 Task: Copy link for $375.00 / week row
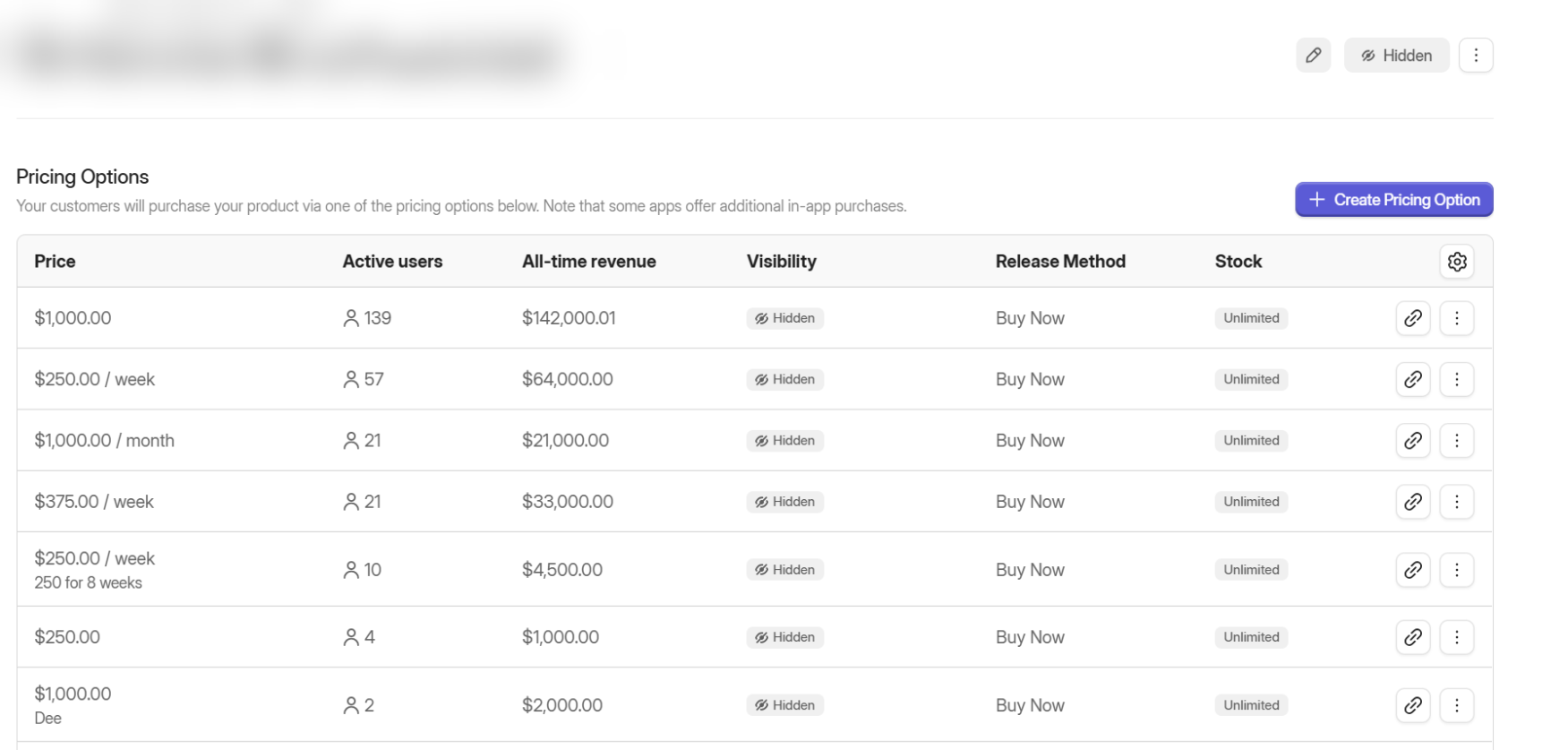coord(1413,502)
